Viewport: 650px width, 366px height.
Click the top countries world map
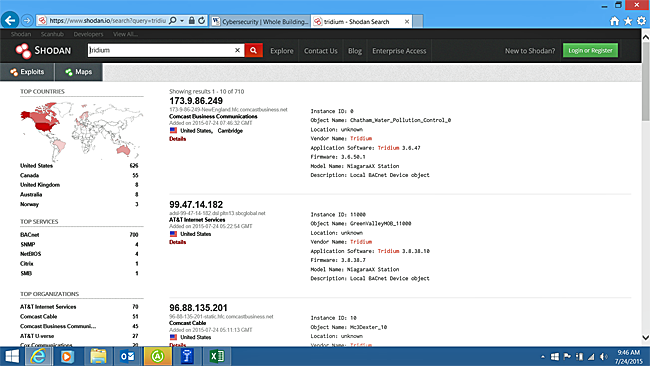(x=82, y=131)
